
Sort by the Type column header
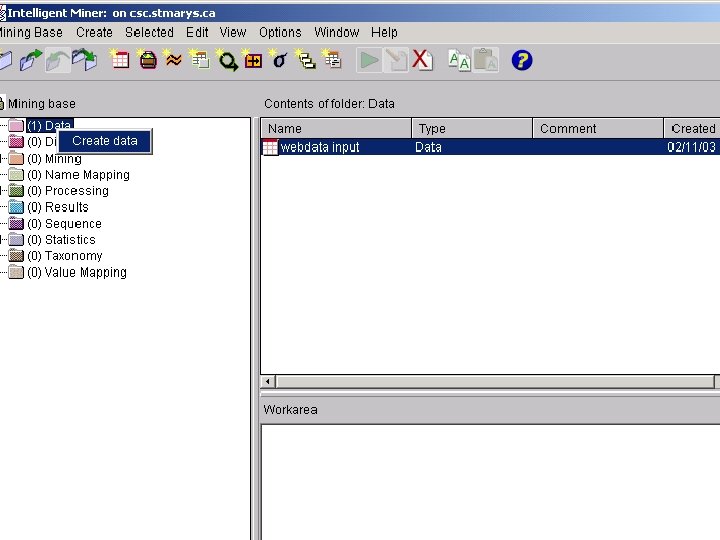tap(472, 129)
